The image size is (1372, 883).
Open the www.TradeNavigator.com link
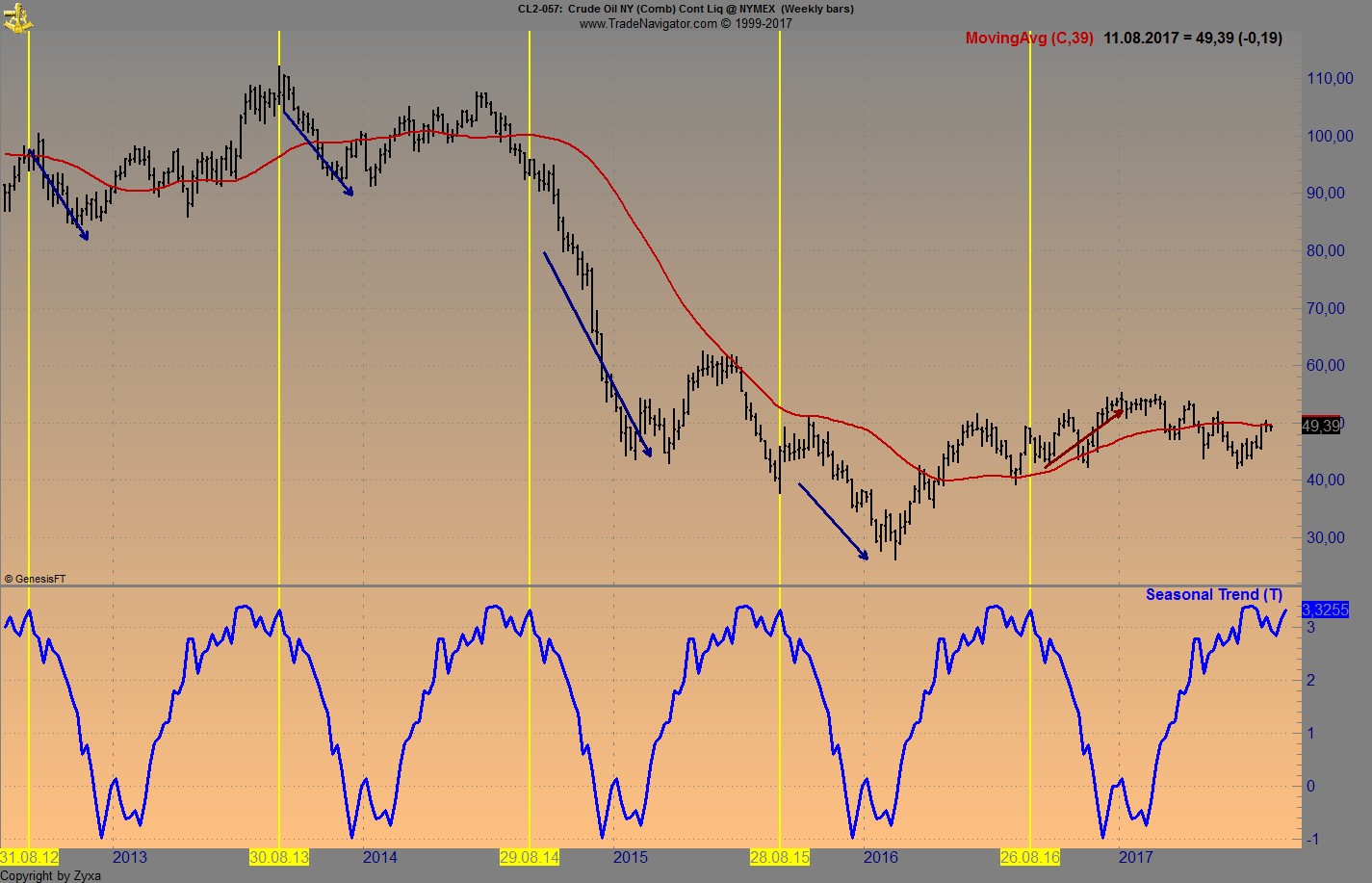coord(686,22)
